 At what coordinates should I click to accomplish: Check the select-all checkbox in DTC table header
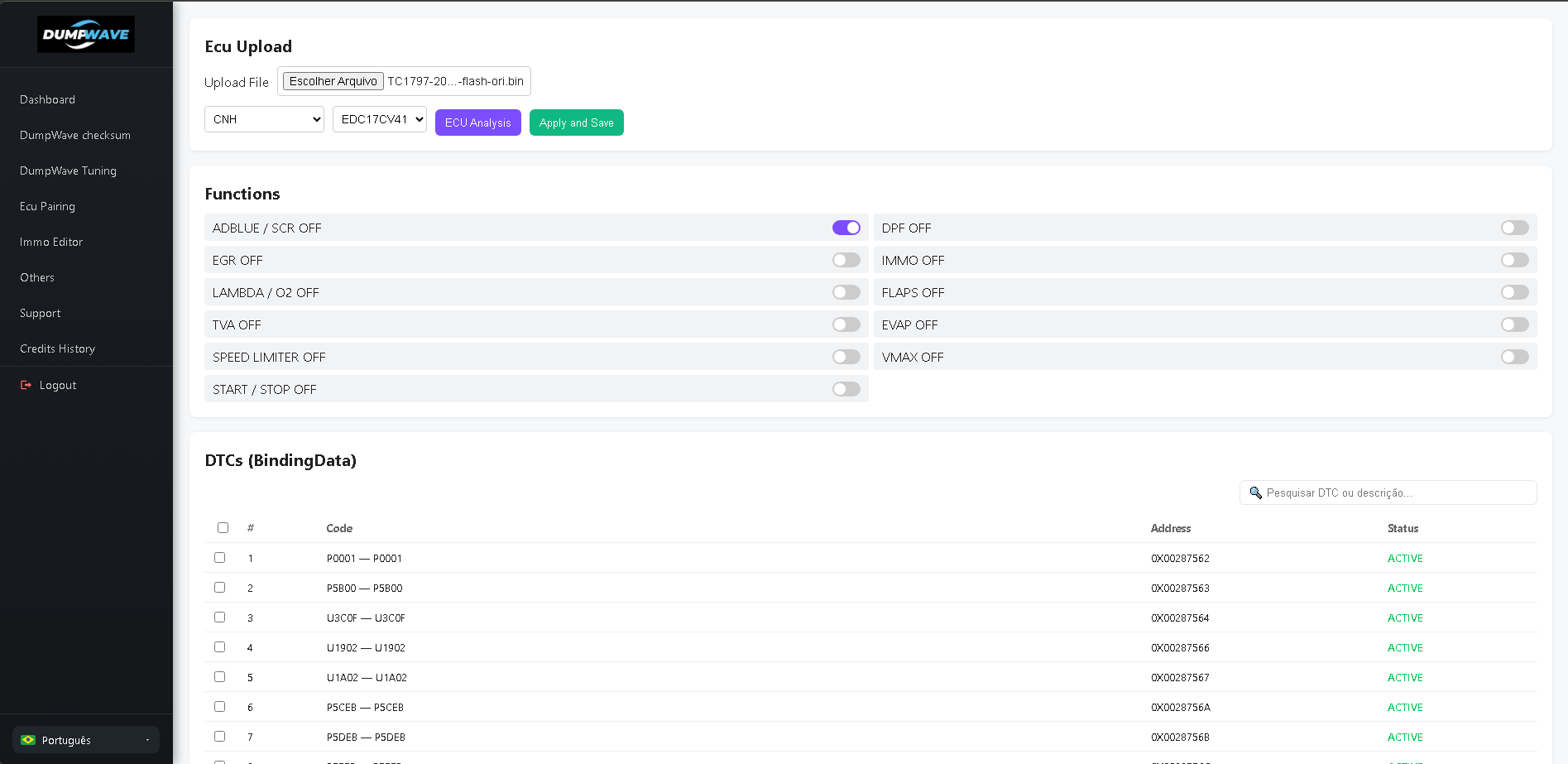[x=223, y=527]
